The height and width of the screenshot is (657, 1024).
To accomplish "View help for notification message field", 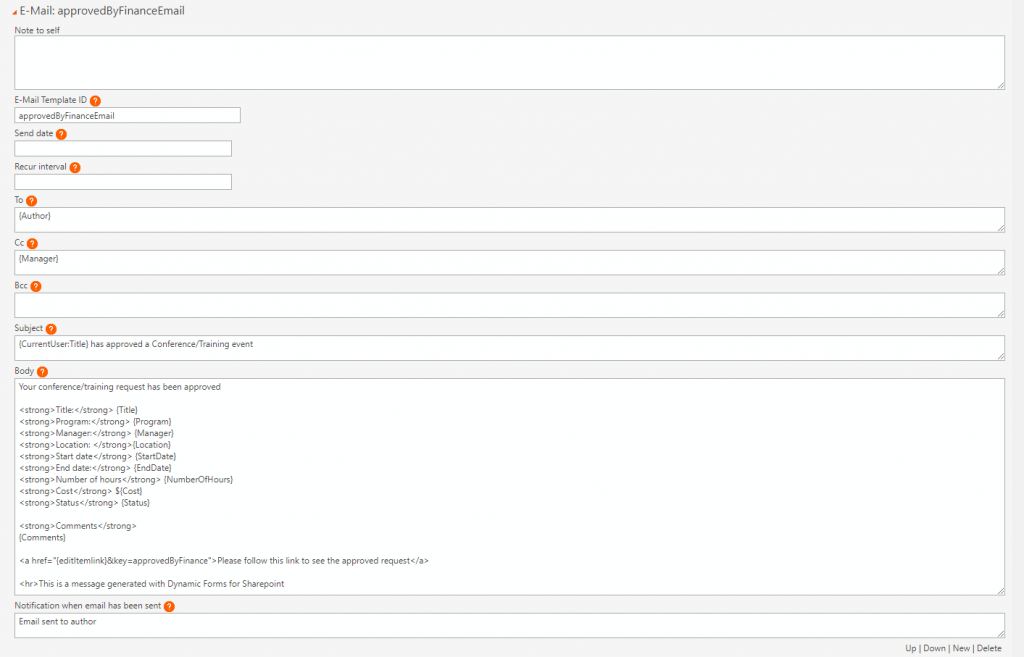I will click(x=168, y=606).
